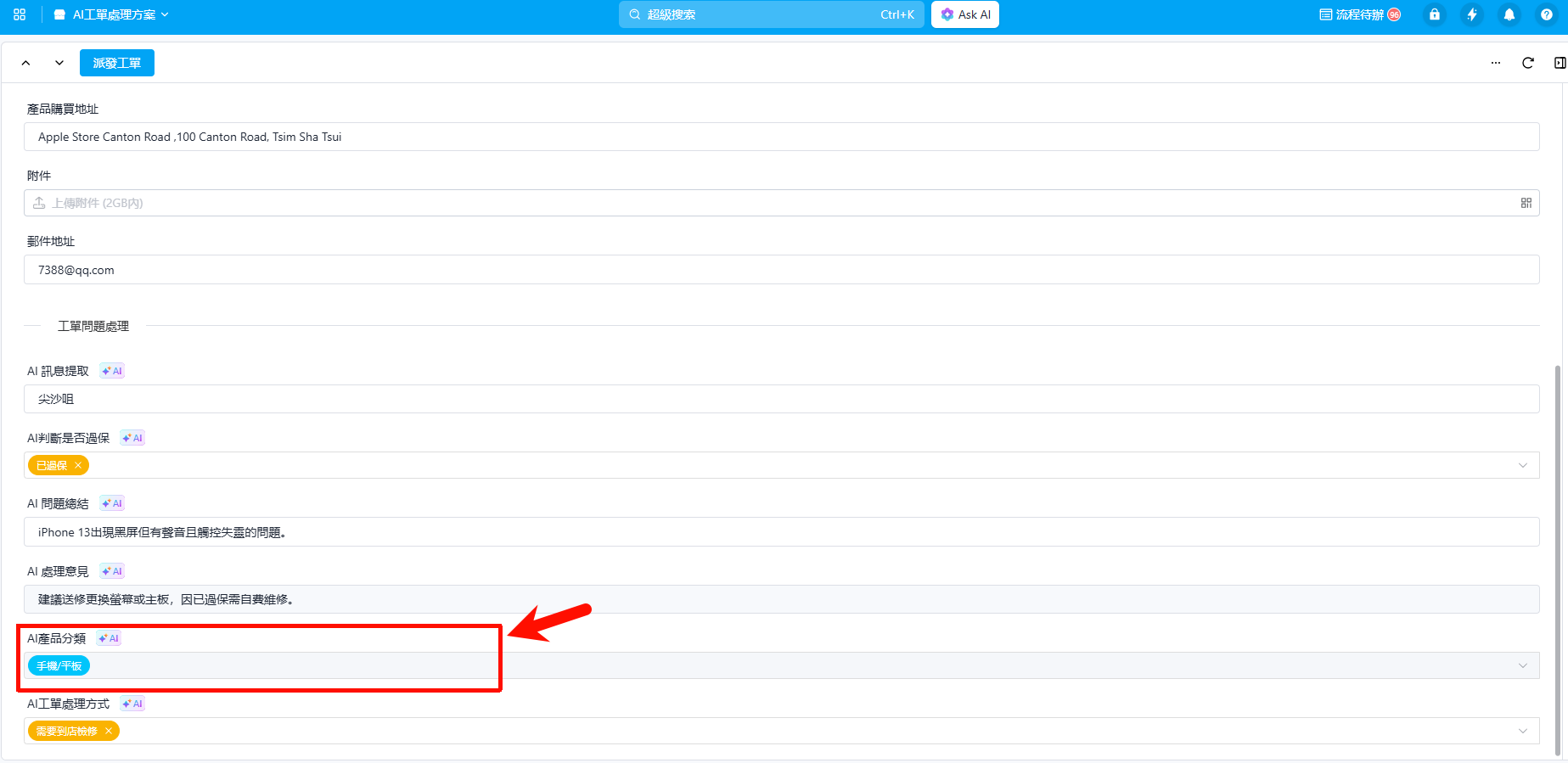Open the more options ellipsis menu
The height and width of the screenshot is (763, 1568).
click(x=1496, y=63)
